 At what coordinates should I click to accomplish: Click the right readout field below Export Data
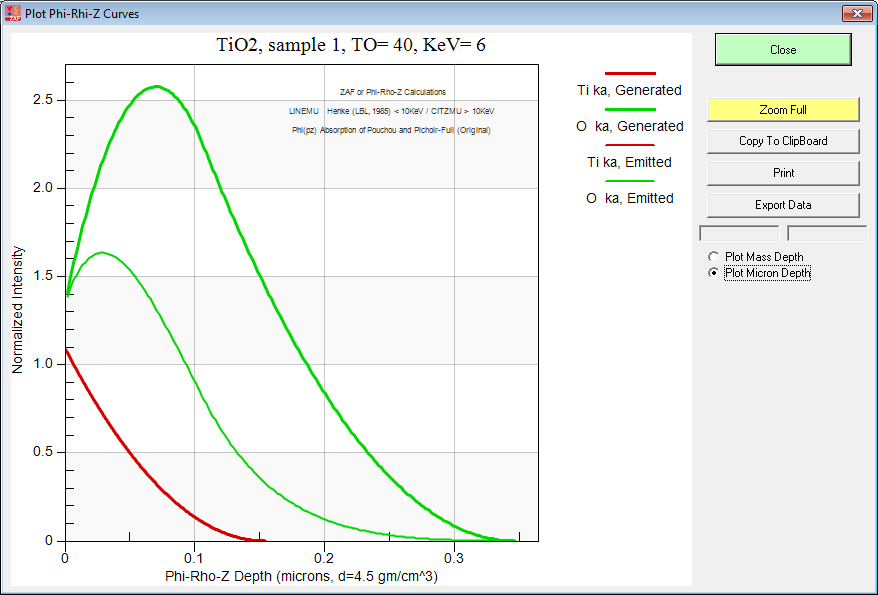tap(826, 234)
